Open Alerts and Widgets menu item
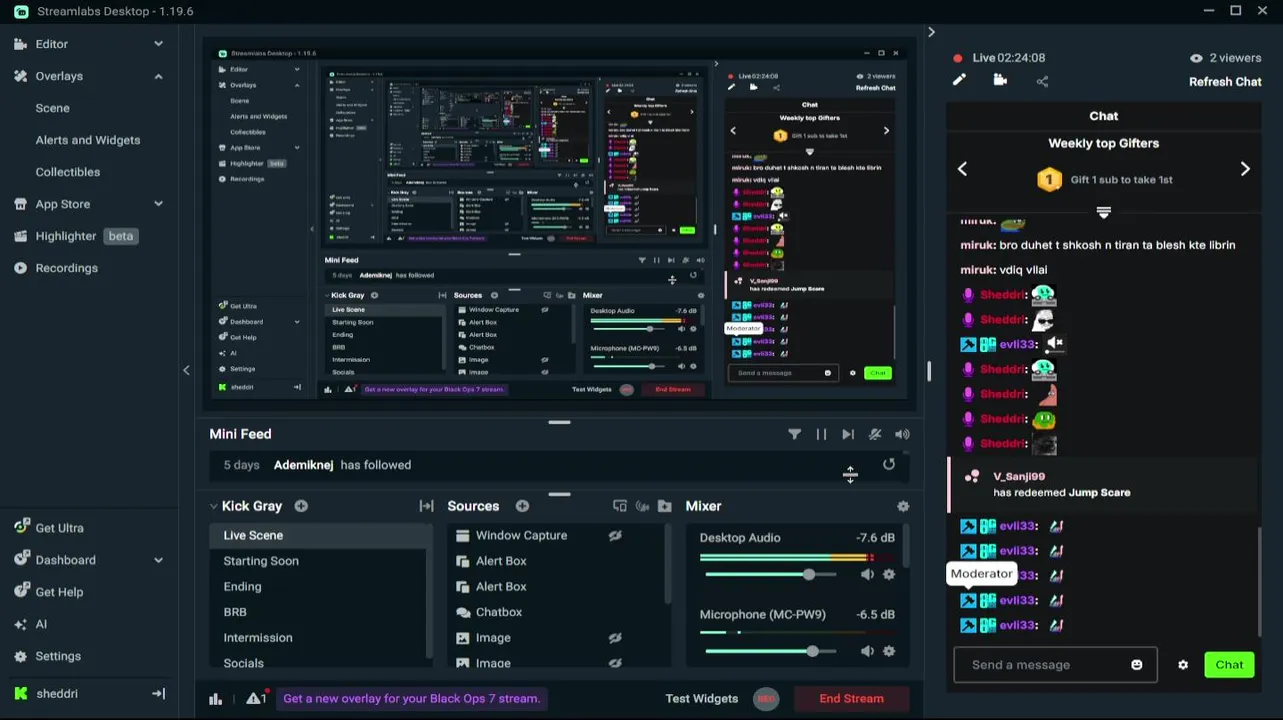The width and height of the screenshot is (1283, 720). tap(88, 140)
